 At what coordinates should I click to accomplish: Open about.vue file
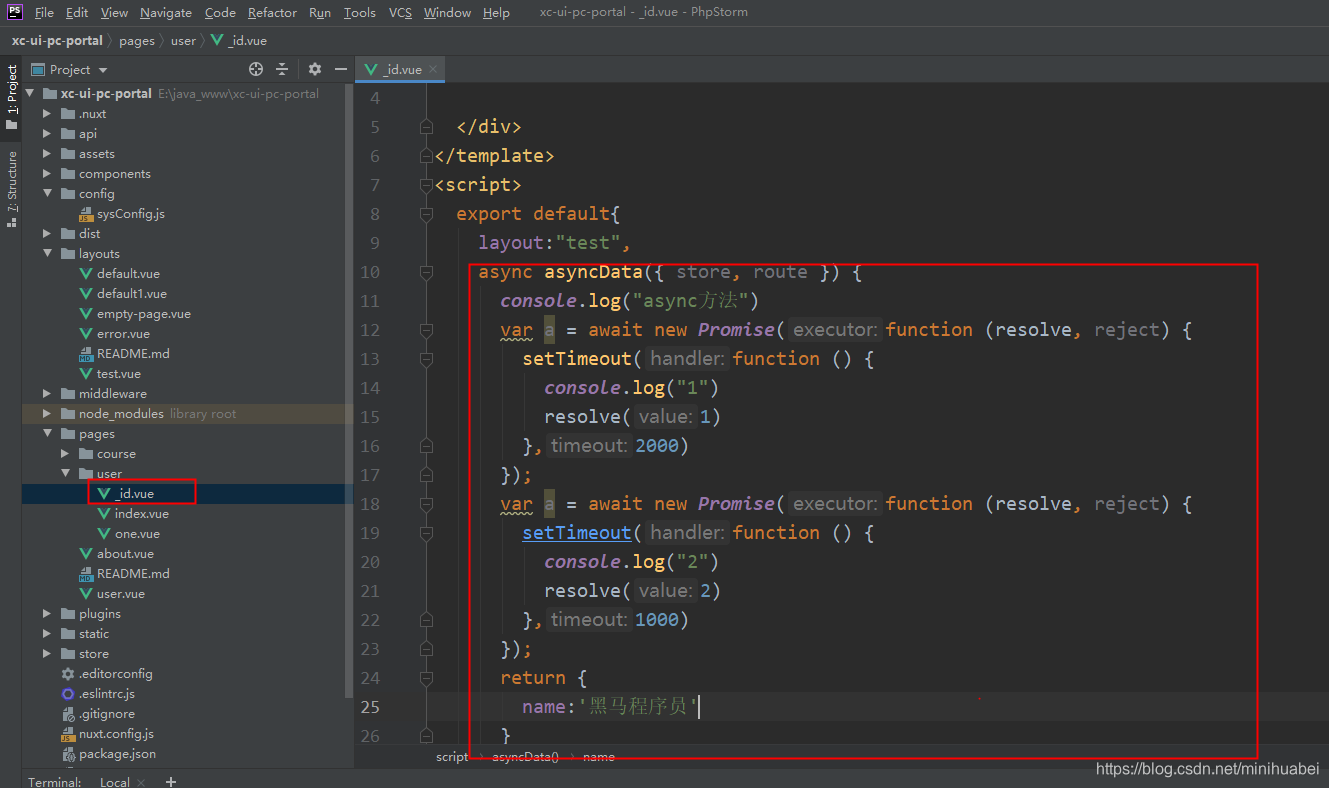point(125,553)
